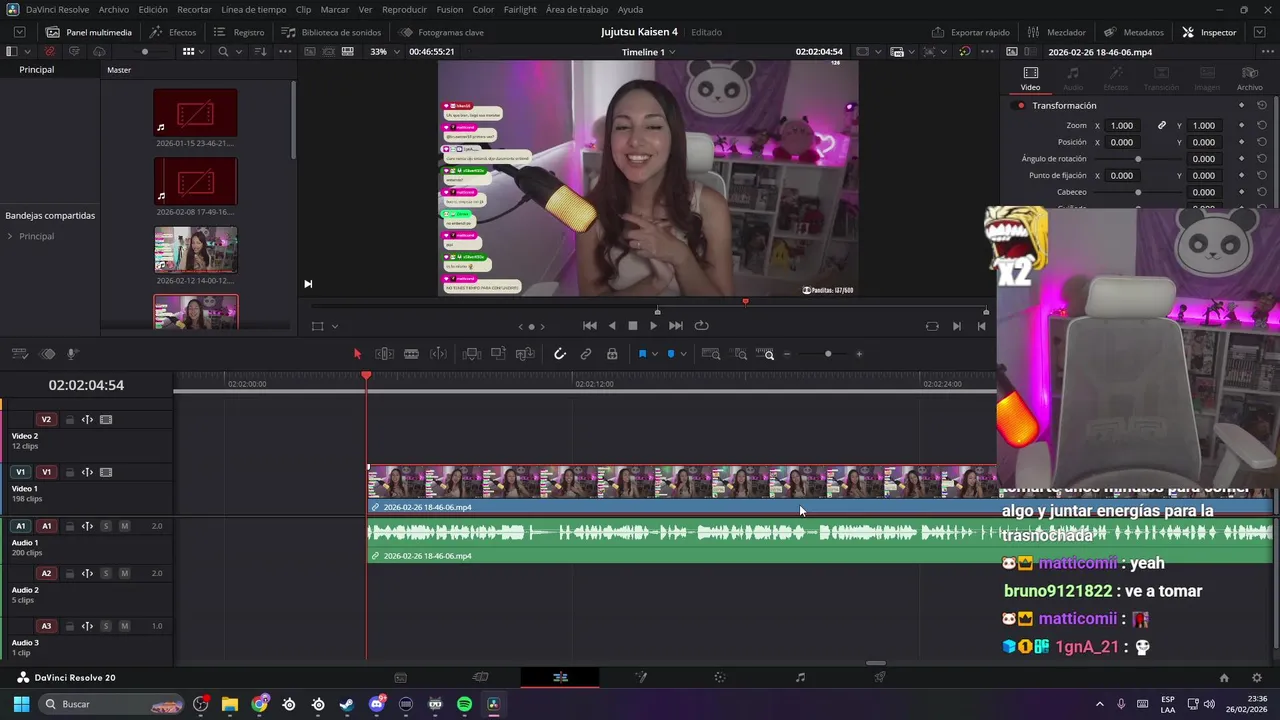Click the Insert Clip icon in timeline toolbar
The width and height of the screenshot is (1280, 720).
click(471, 354)
